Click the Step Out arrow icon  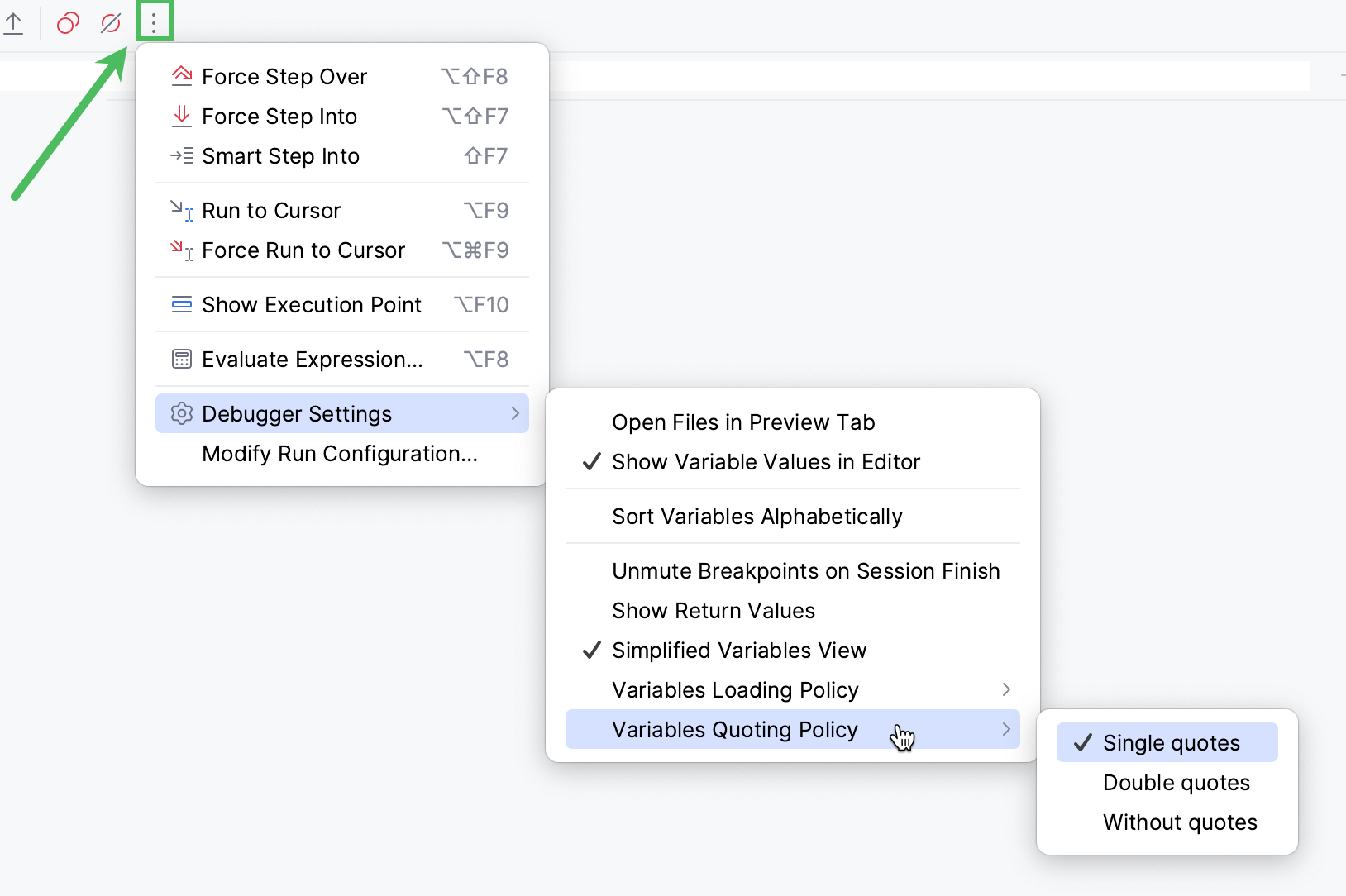[15, 23]
